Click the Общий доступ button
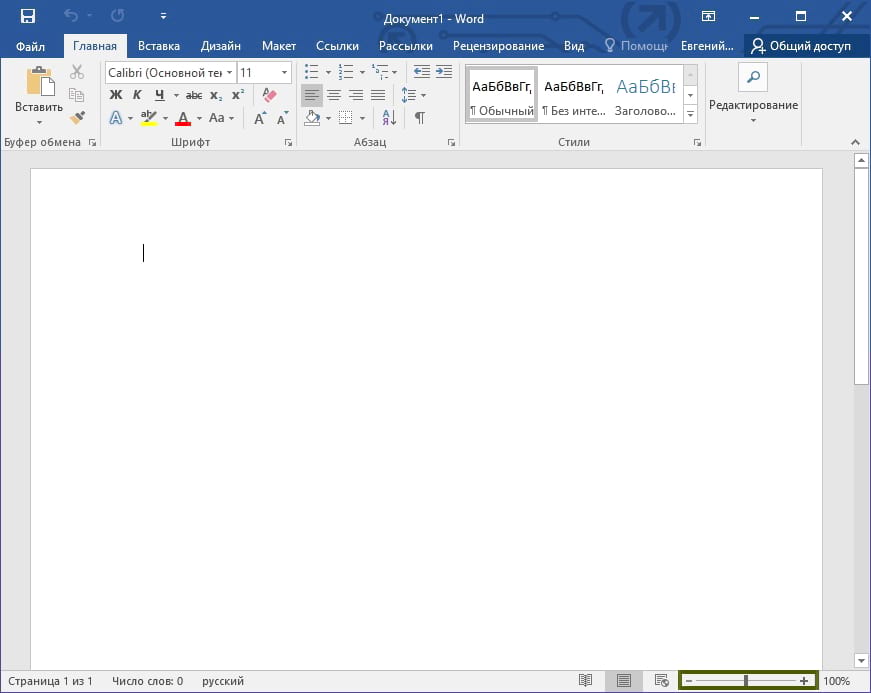 (801, 46)
